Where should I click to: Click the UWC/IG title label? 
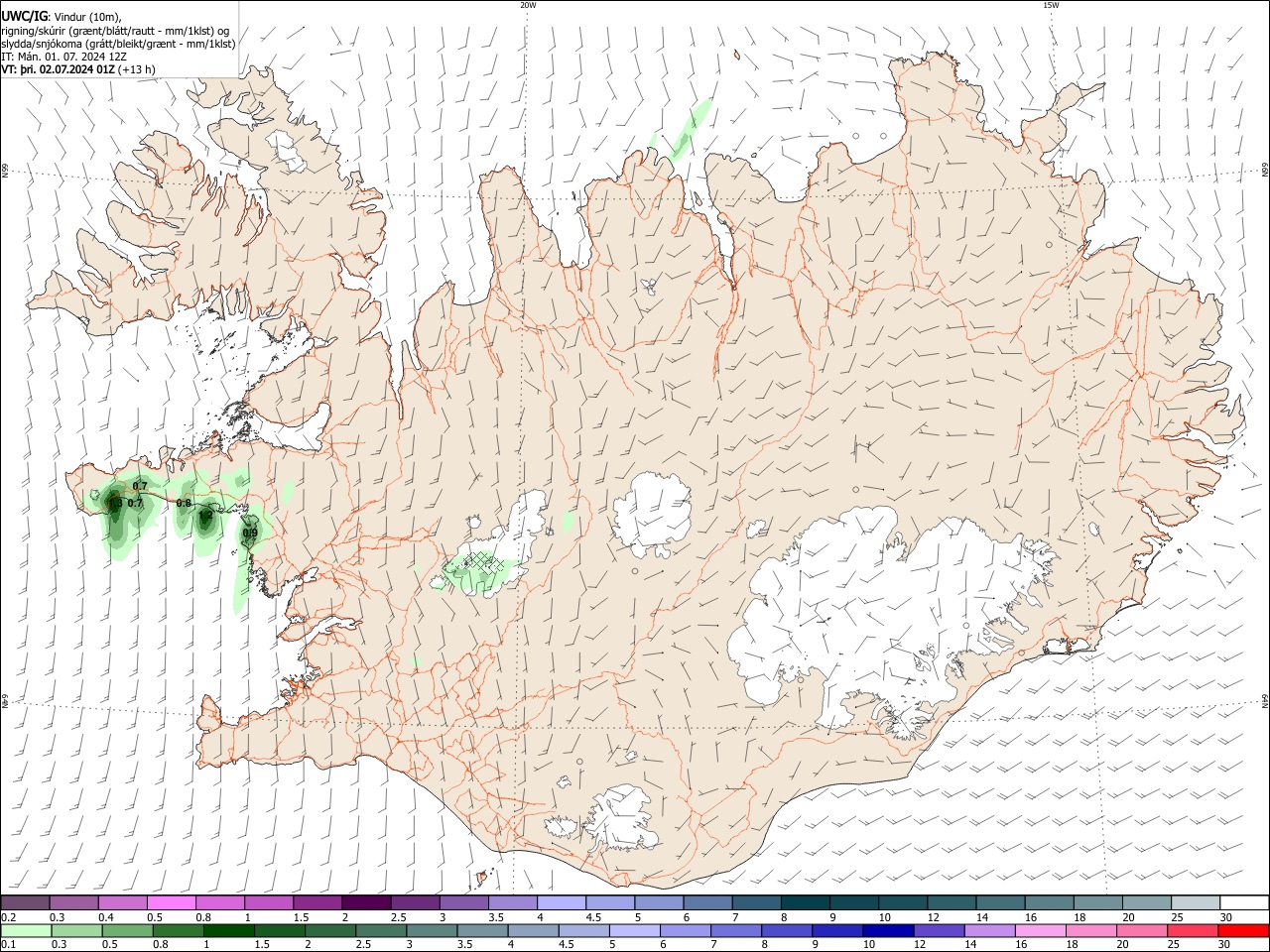click(24, 17)
